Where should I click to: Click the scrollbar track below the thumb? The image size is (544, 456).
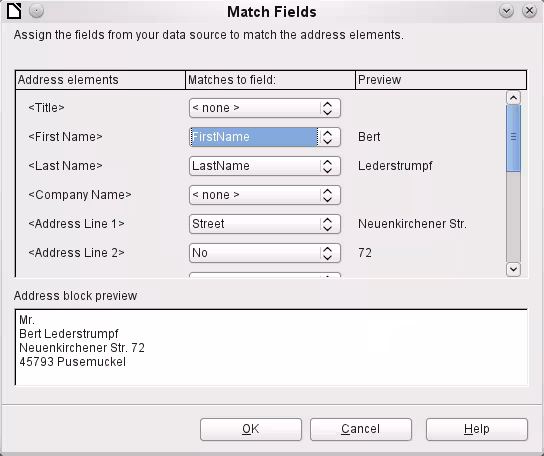coord(513,217)
